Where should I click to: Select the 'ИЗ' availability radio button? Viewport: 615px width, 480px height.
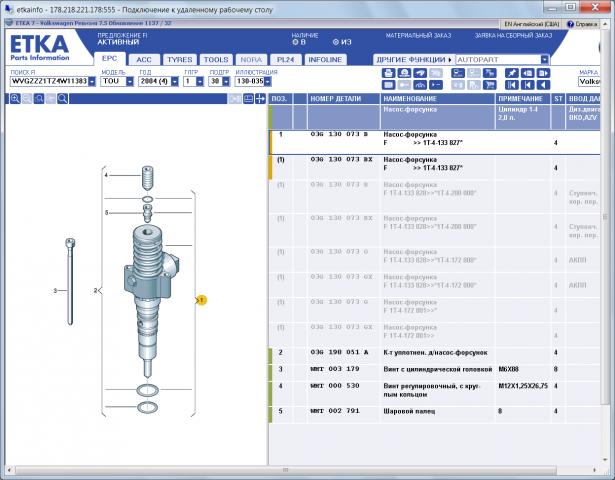coord(336,42)
